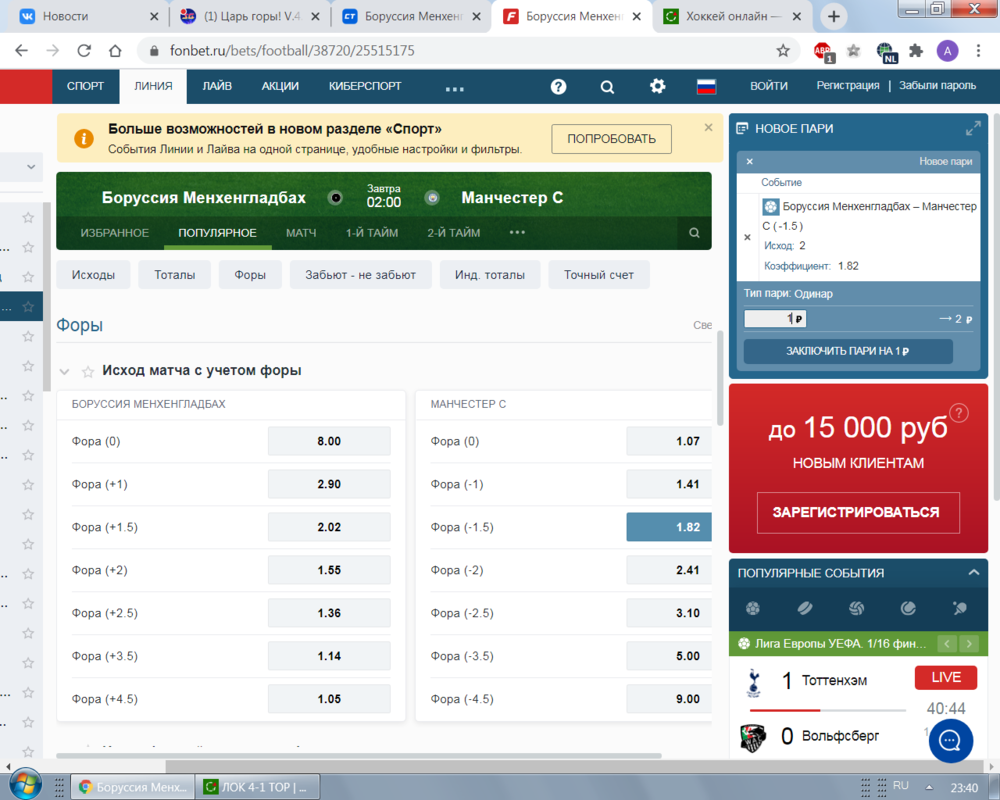Open live chat support bubble
Image resolution: width=1000 pixels, height=800 pixels.
coord(950,741)
